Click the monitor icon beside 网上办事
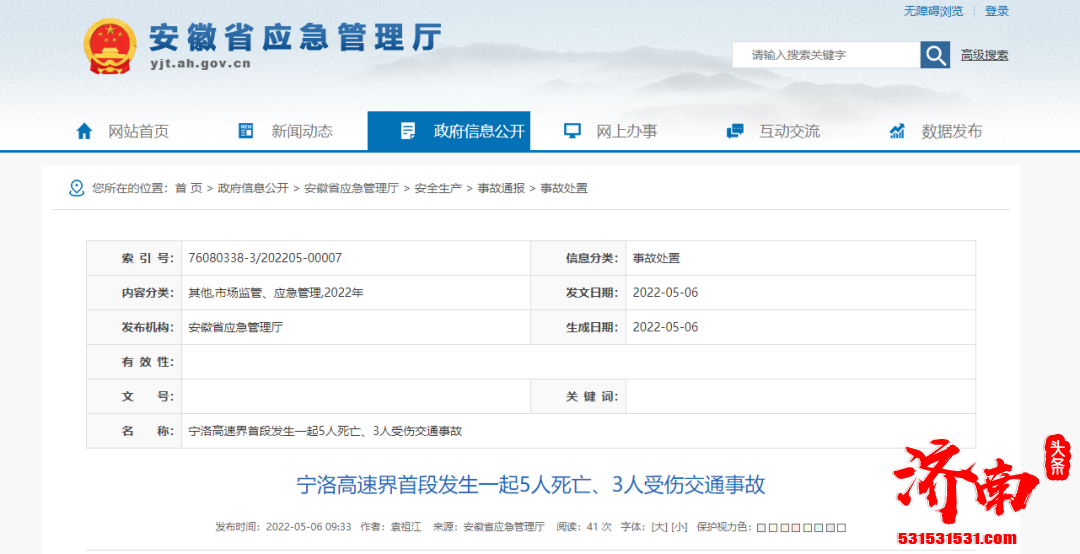1080x554 pixels. [572, 131]
